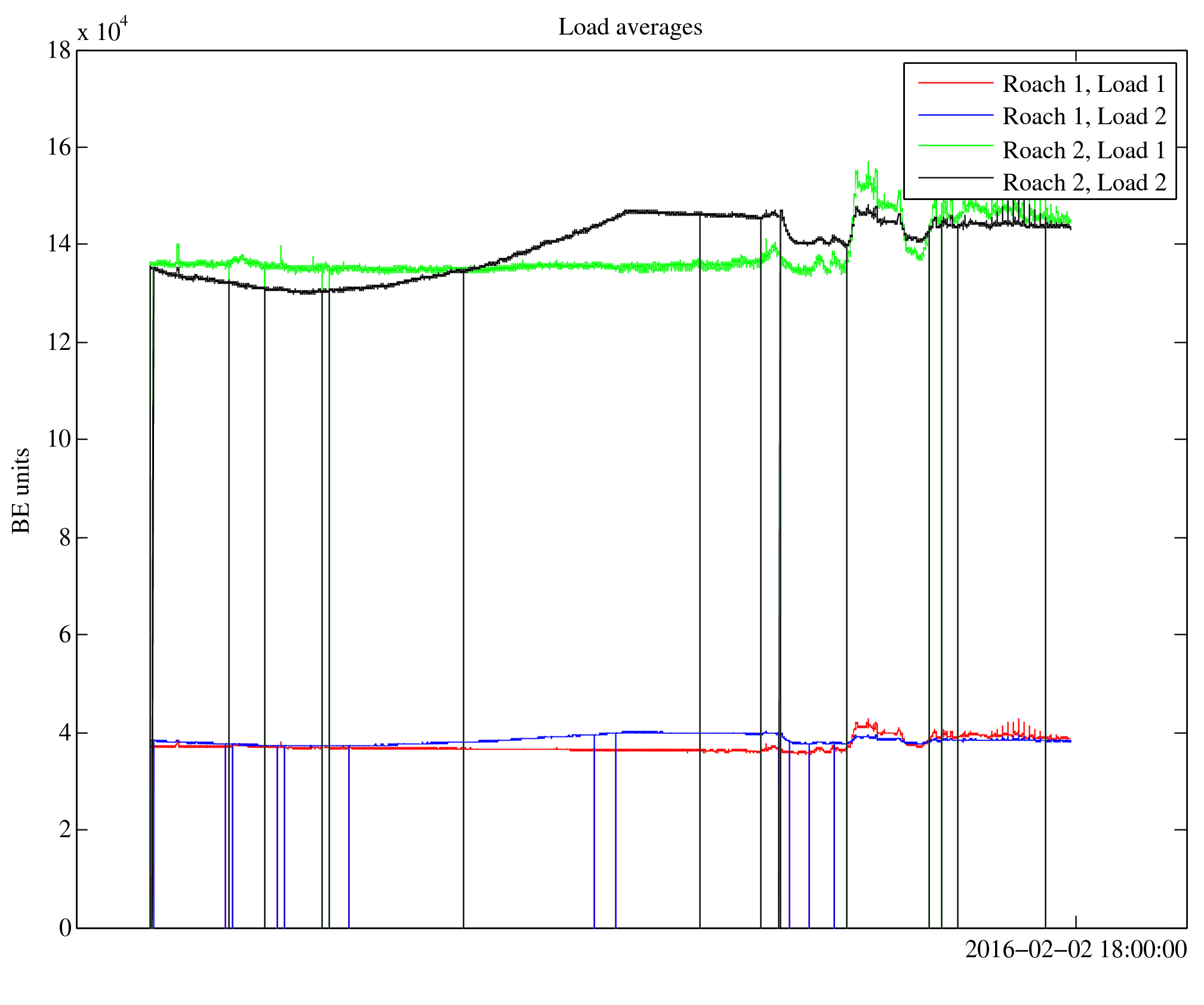Click the blue line sample in legend

(x=955, y=115)
